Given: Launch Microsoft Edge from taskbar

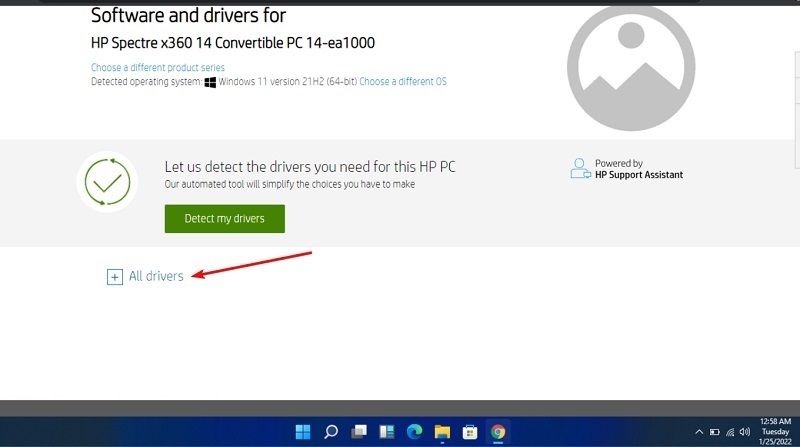Looking at the screenshot, I should [414, 432].
